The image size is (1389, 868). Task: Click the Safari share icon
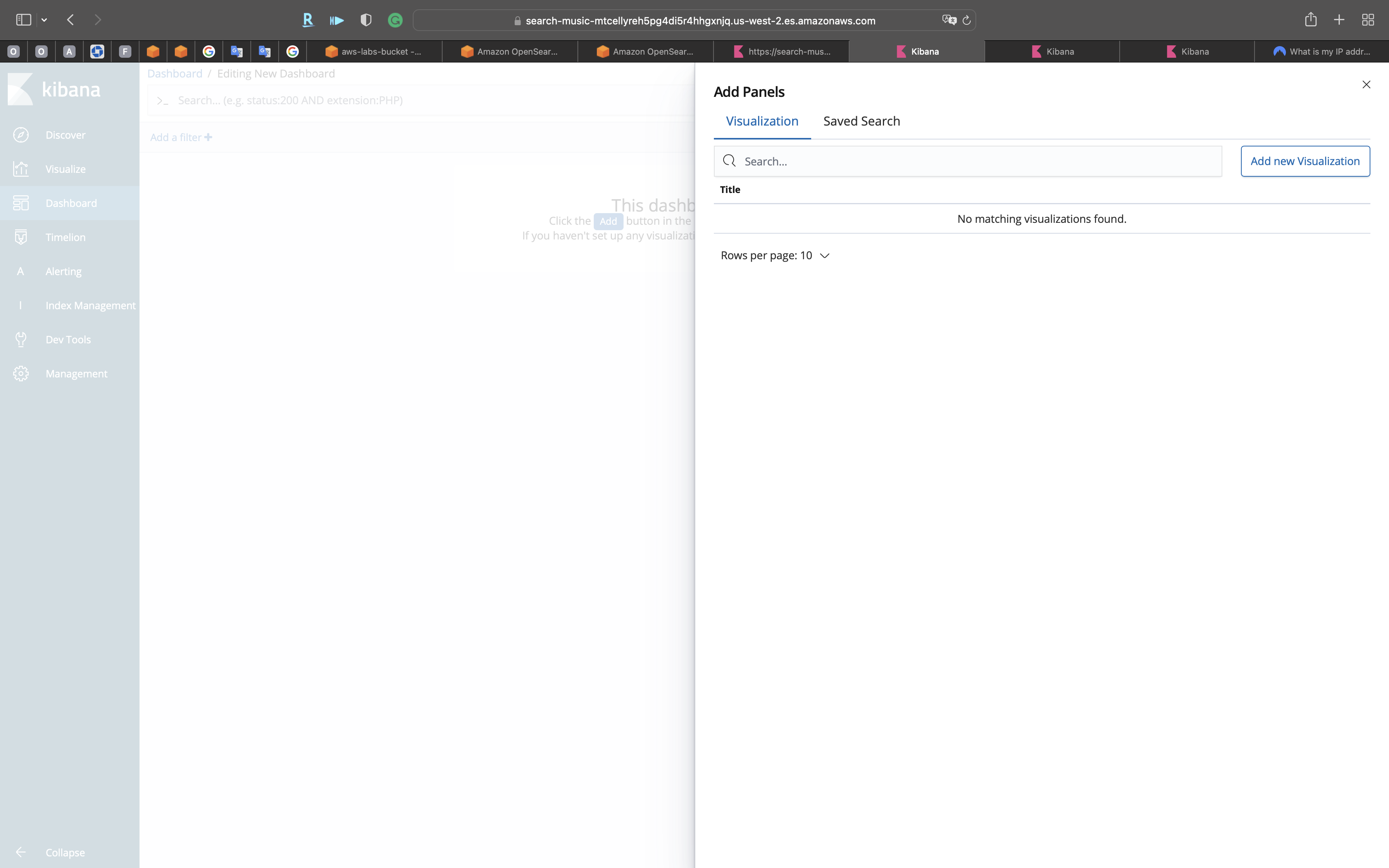(1310, 20)
